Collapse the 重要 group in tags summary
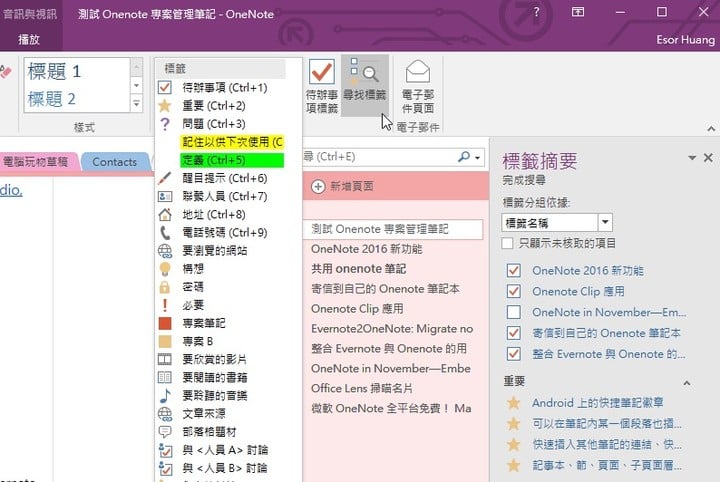Viewport: 720px width, 482px height. coord(686,382)
